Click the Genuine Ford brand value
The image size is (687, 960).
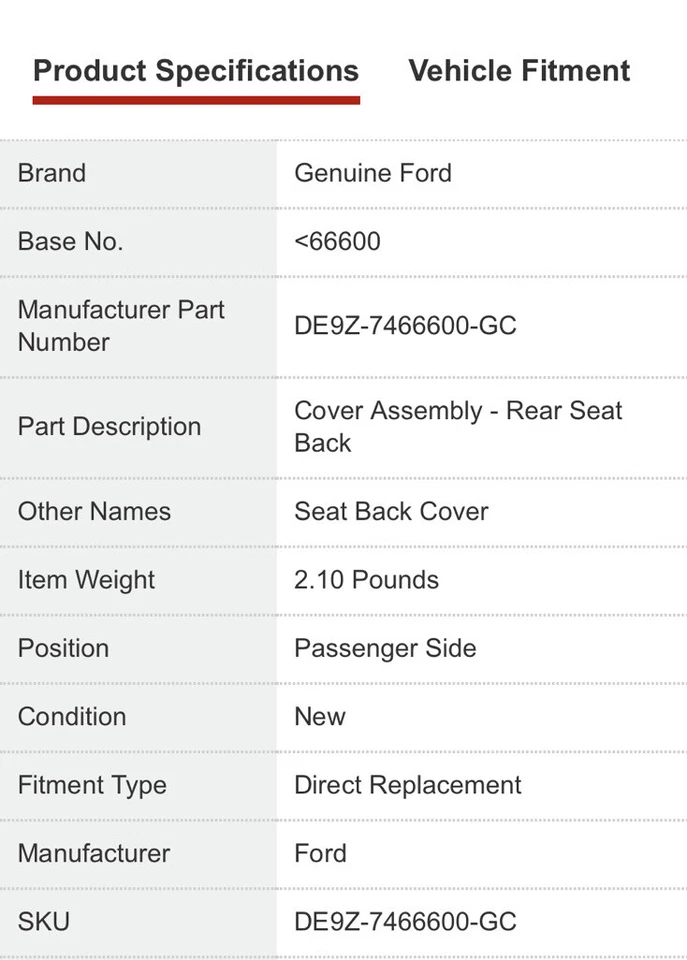pyautogui.click(x=373, y=173)
